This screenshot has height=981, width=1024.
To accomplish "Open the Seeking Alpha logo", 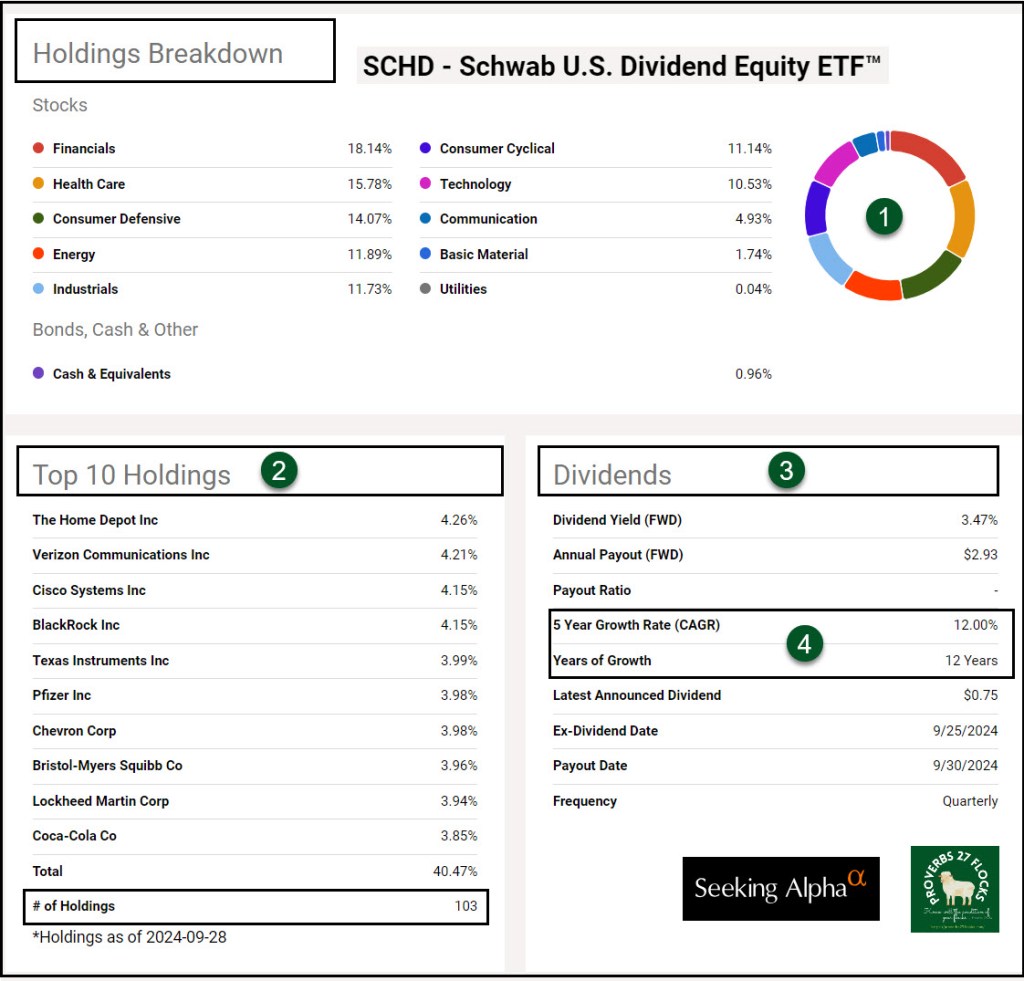I will coord(780,888).
